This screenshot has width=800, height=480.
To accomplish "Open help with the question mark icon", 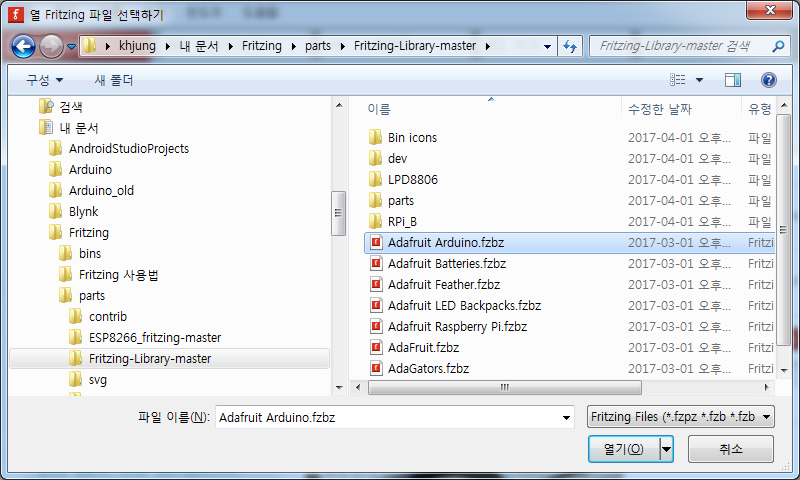I will [768, 80].
